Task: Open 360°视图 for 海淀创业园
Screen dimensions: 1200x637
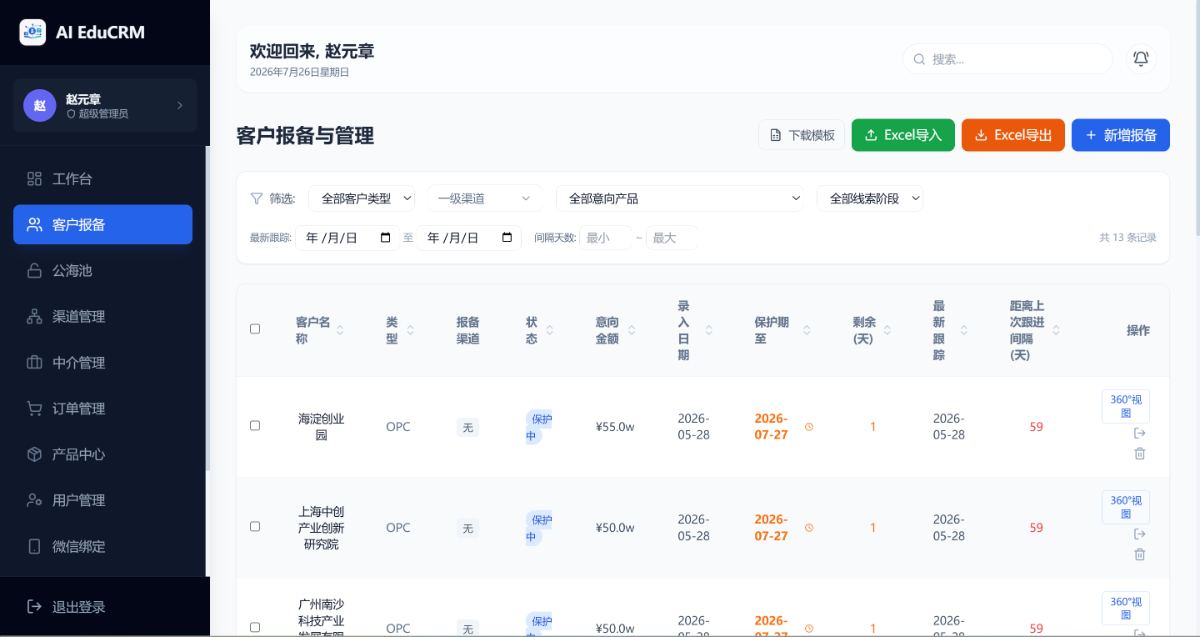Action: pyautogui.click(x=1126, y=406)
